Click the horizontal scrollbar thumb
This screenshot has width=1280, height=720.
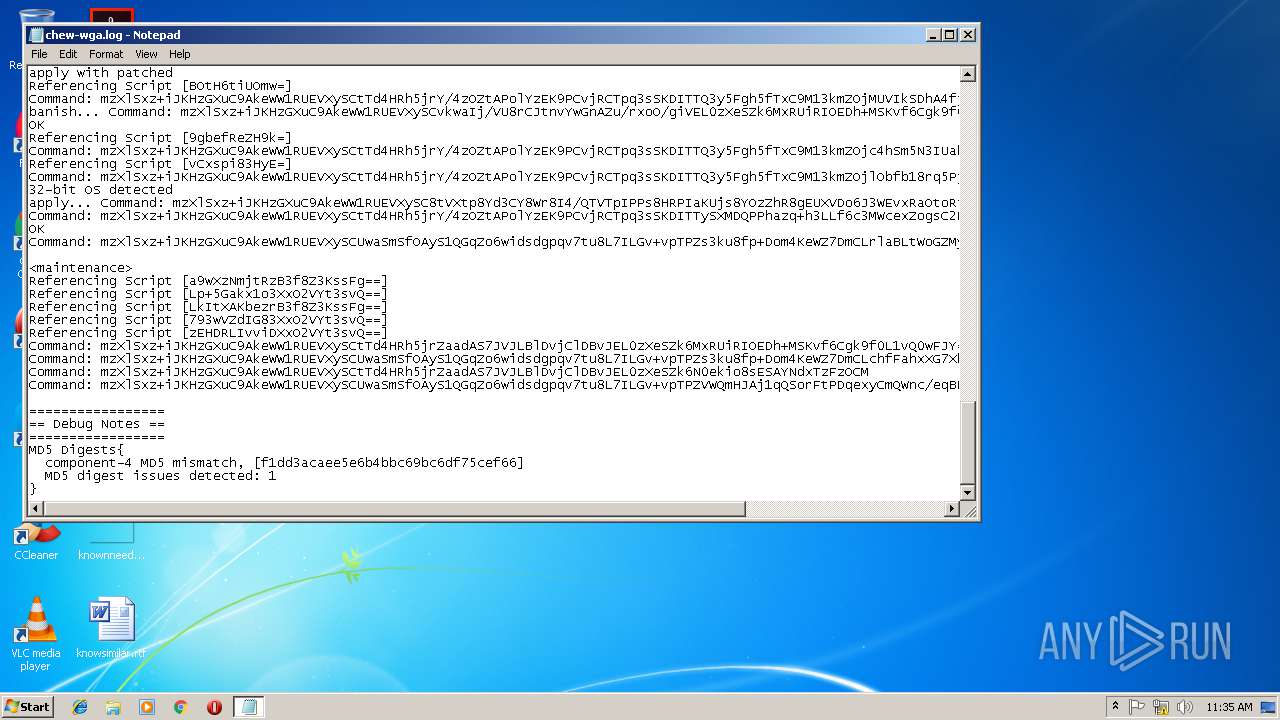coord(395,509)
